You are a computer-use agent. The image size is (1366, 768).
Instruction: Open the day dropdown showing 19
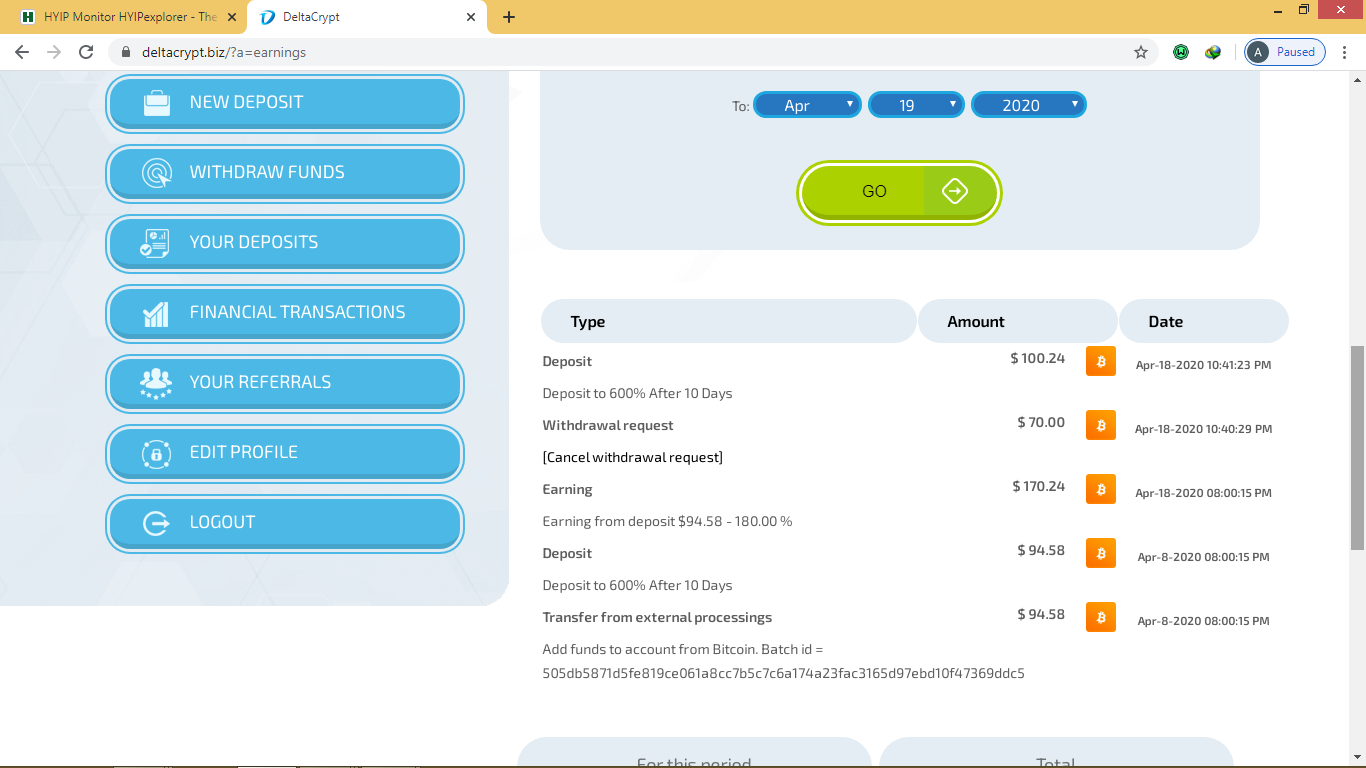click(x=915, y=105)
